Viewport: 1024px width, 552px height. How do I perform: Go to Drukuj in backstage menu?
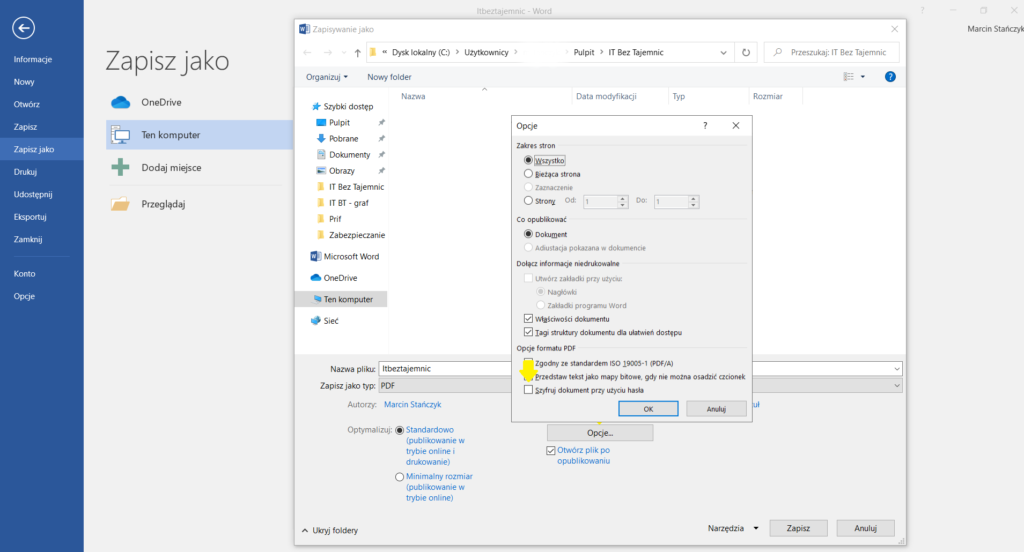(x=25, y=172)
